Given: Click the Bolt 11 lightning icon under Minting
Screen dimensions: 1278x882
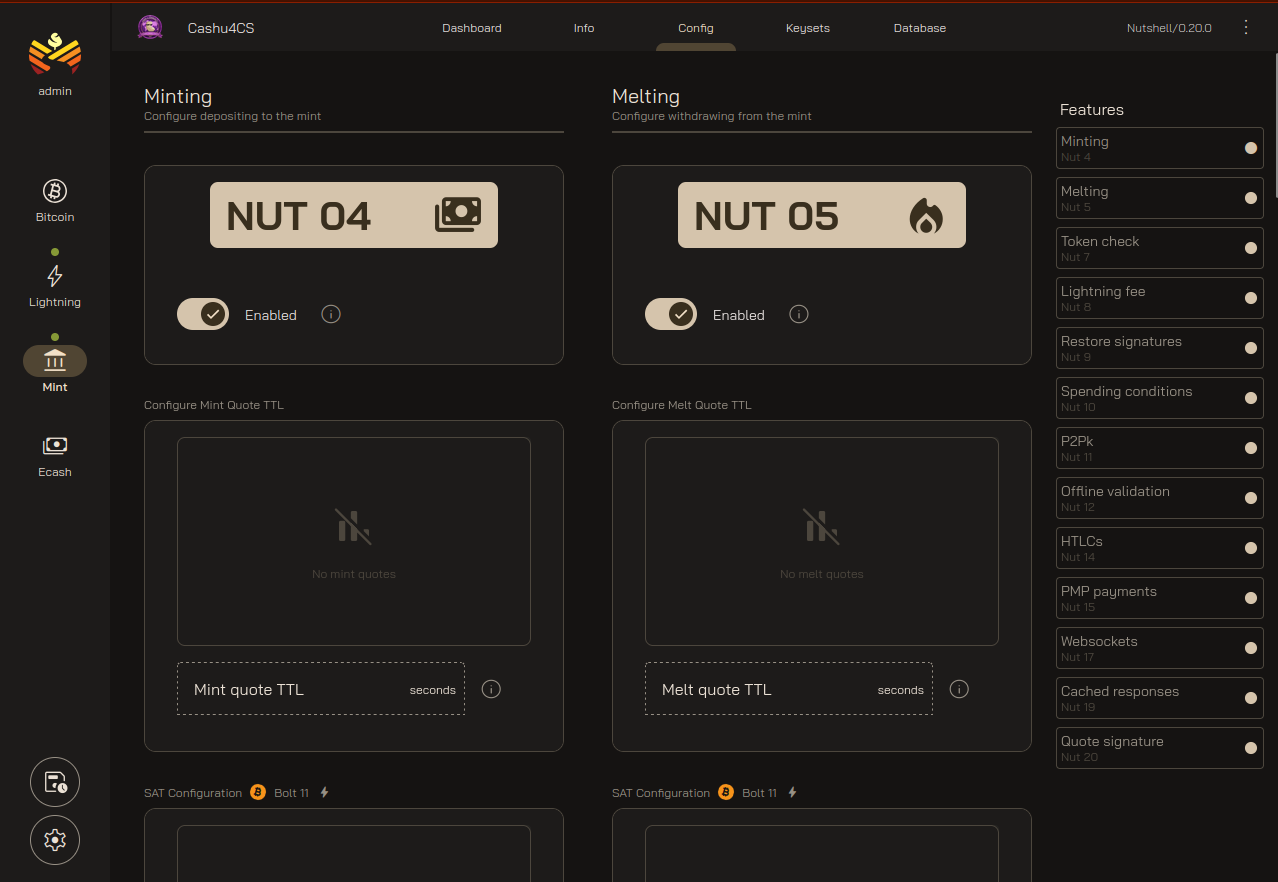Looking at the screenshot, I should pos(324,791).
